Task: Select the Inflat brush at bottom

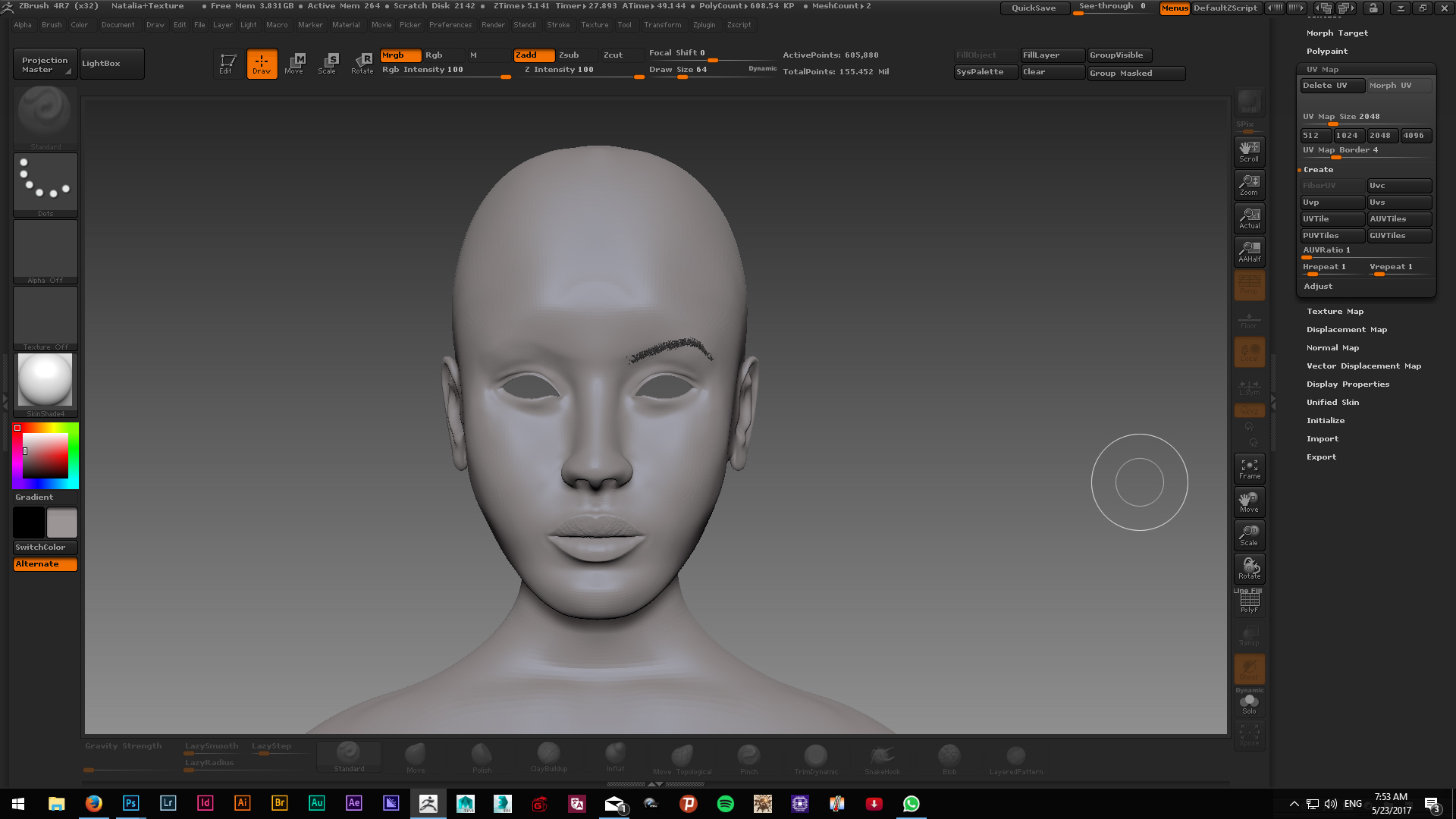Action: (615, 758)
